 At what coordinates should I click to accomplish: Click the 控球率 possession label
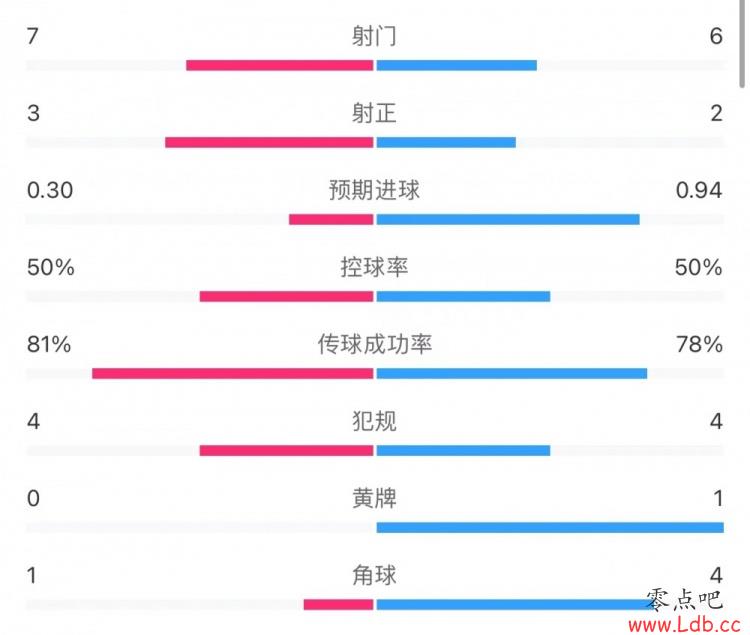coord(374,267)
